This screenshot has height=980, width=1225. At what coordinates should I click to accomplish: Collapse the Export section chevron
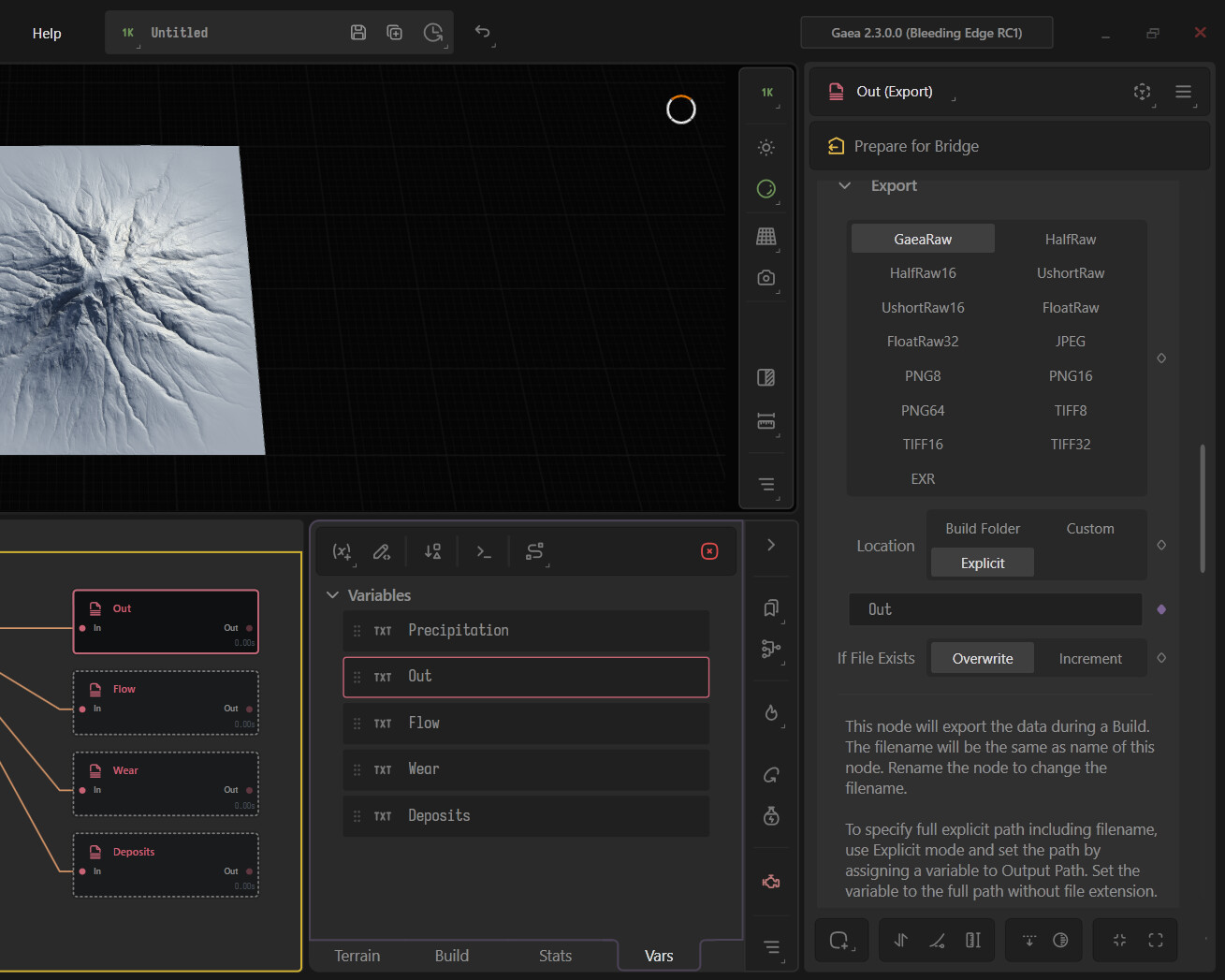click(845, 185)
